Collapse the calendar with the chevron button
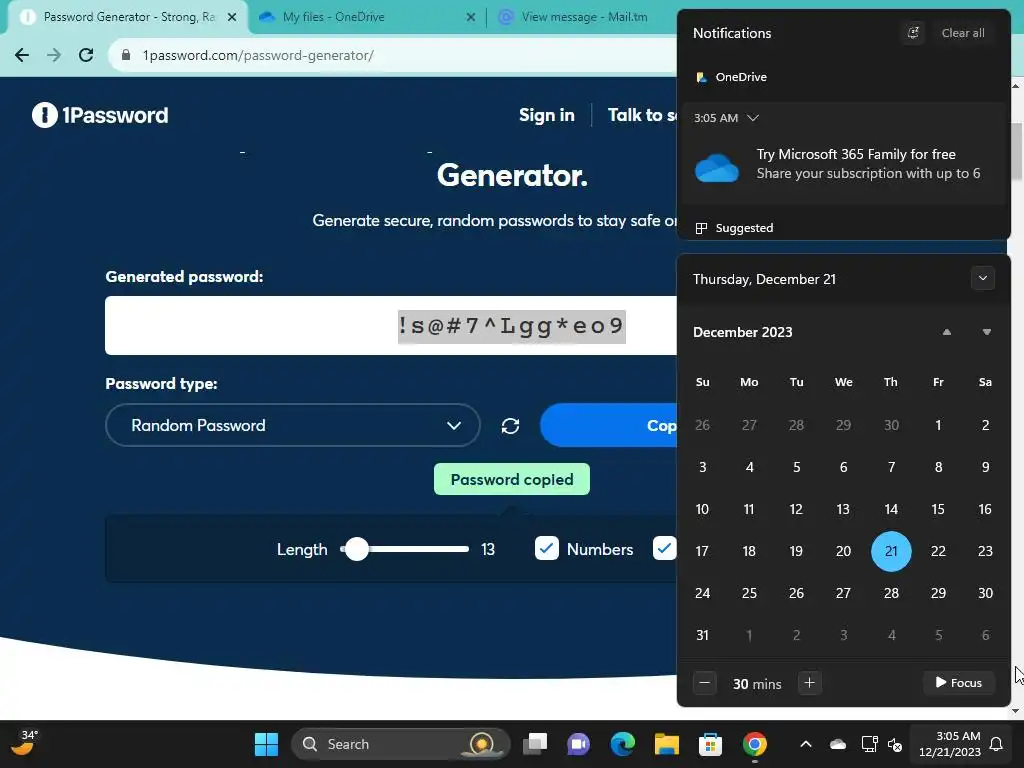 (982, 278)
